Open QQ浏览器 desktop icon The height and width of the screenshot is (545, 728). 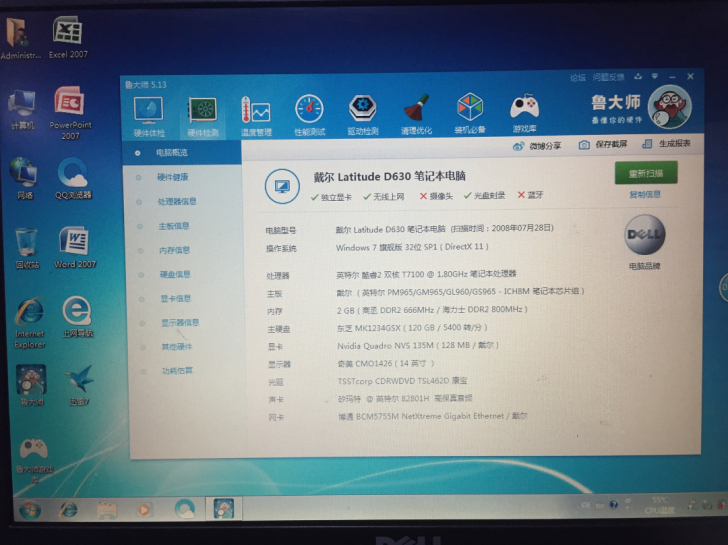[x=73, y=179]
